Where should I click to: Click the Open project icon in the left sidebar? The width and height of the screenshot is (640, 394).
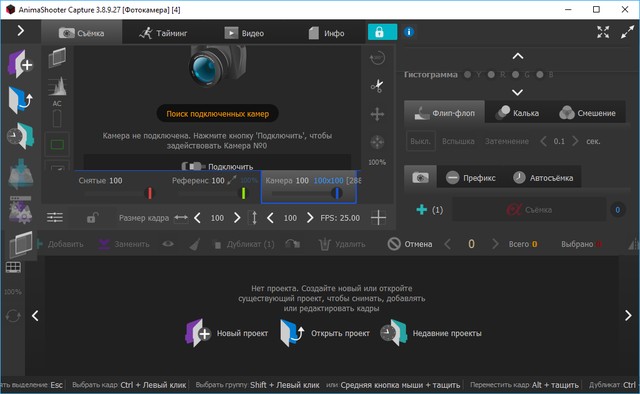click(x=20, y=100)
